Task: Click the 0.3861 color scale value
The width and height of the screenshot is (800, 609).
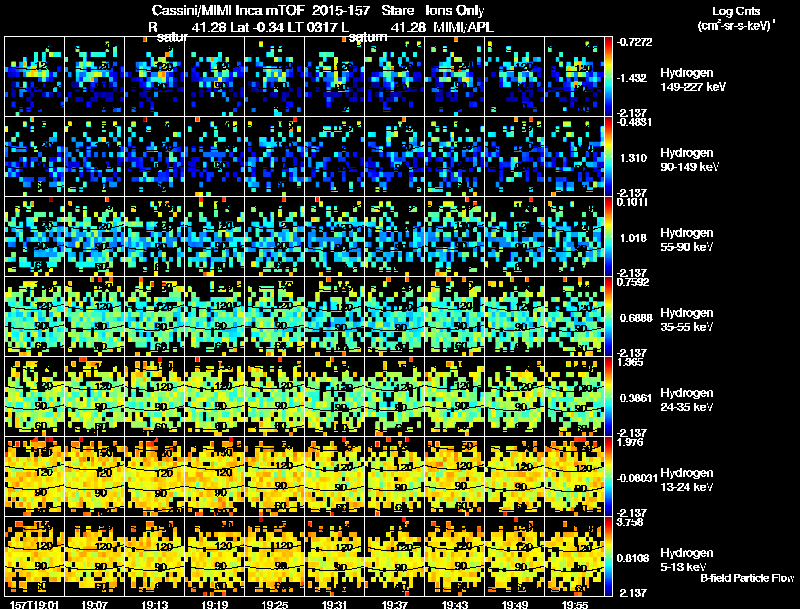Action: (636, 398)
